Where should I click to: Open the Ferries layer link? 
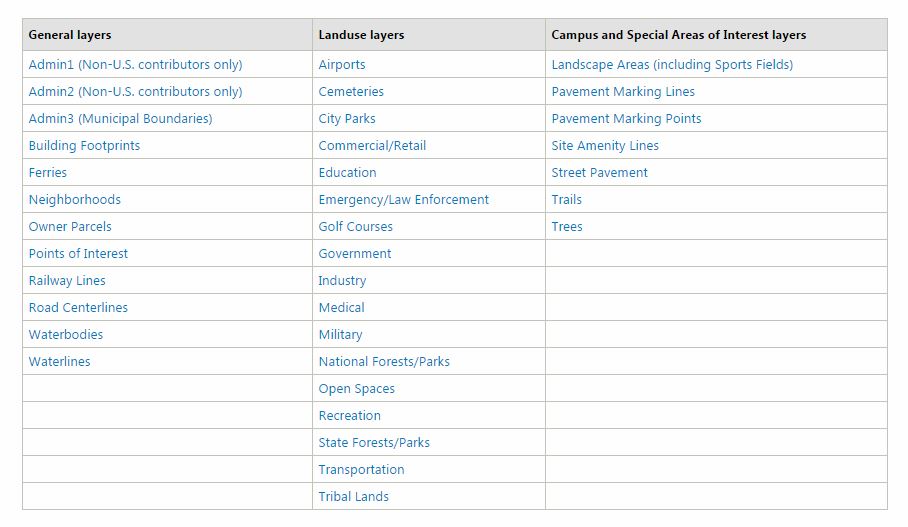(47, 173)
